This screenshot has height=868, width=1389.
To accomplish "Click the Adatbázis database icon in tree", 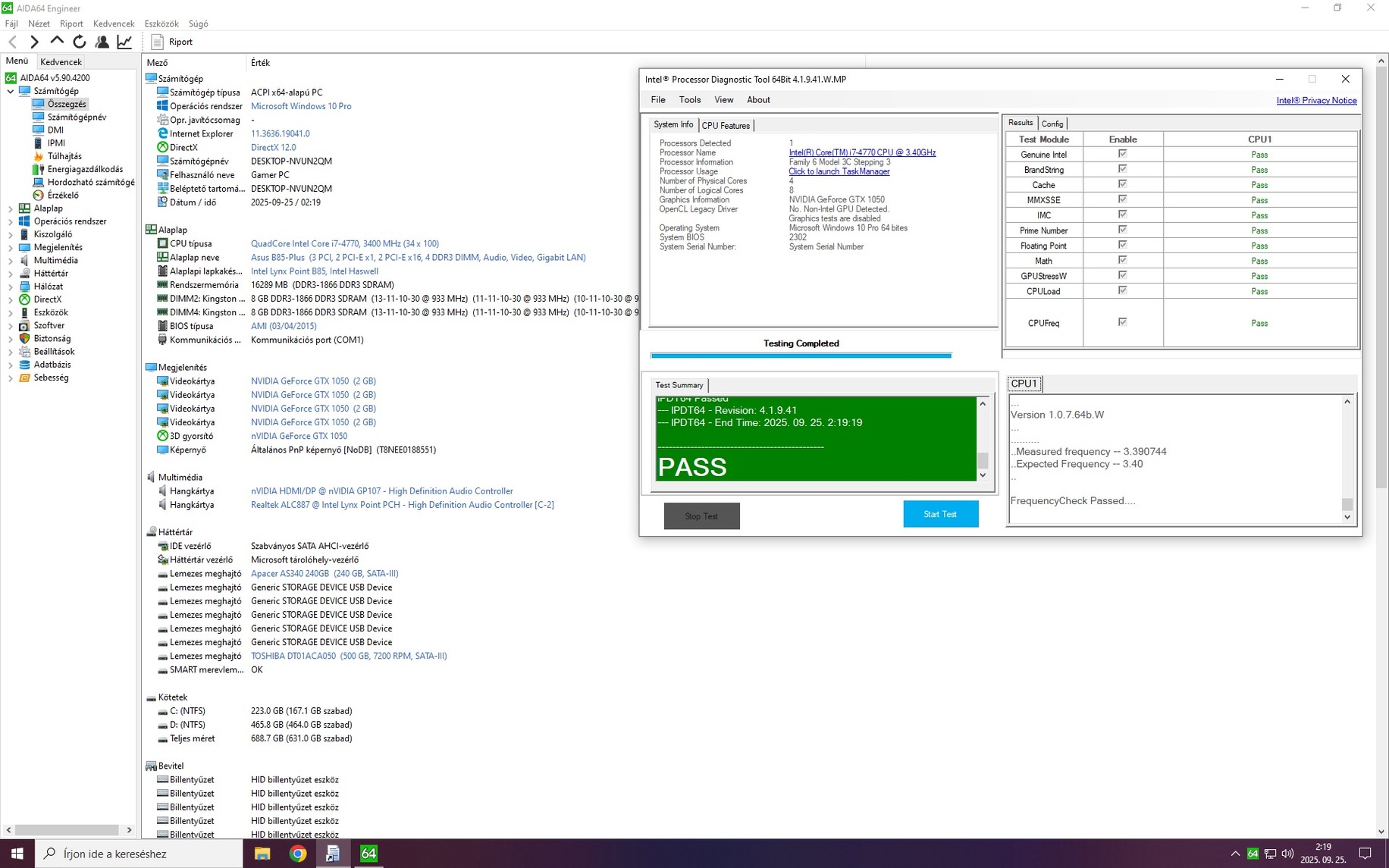I will [24, 365].
